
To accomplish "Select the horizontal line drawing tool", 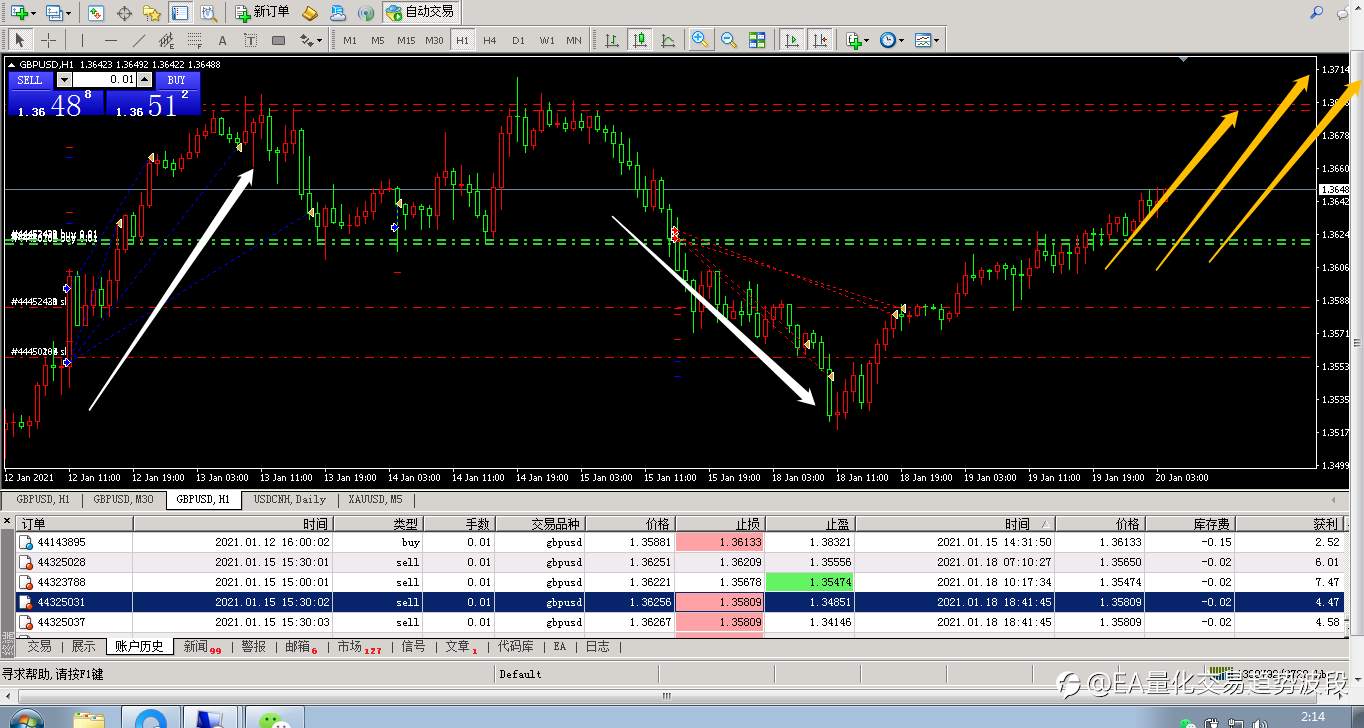I will (x=111, y=40).
